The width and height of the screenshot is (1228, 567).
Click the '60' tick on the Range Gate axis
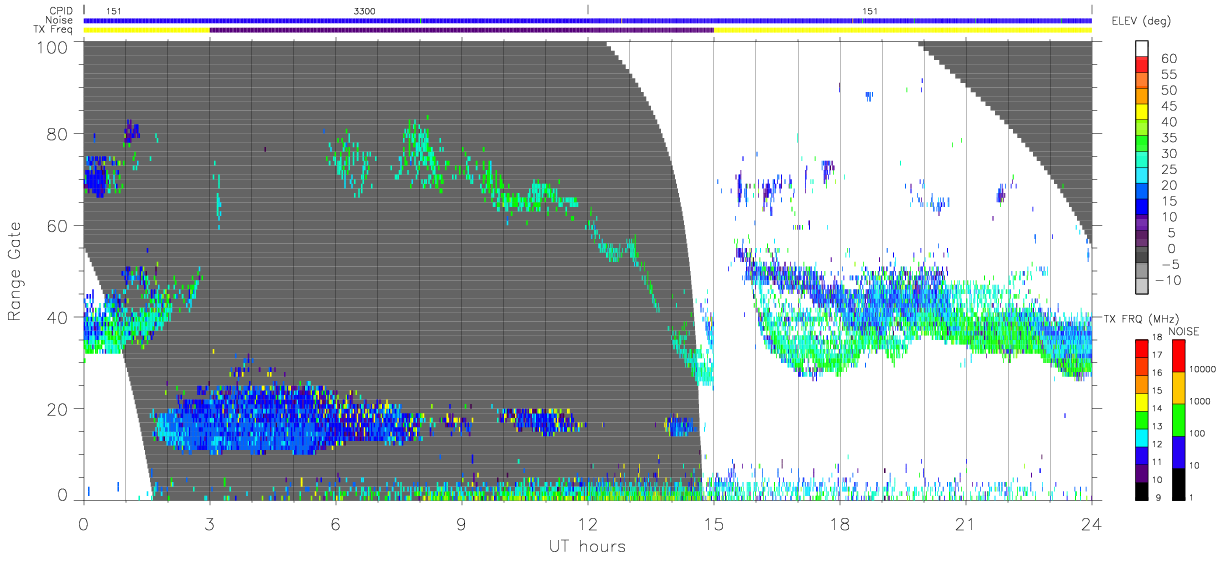(x=57, y=226)
